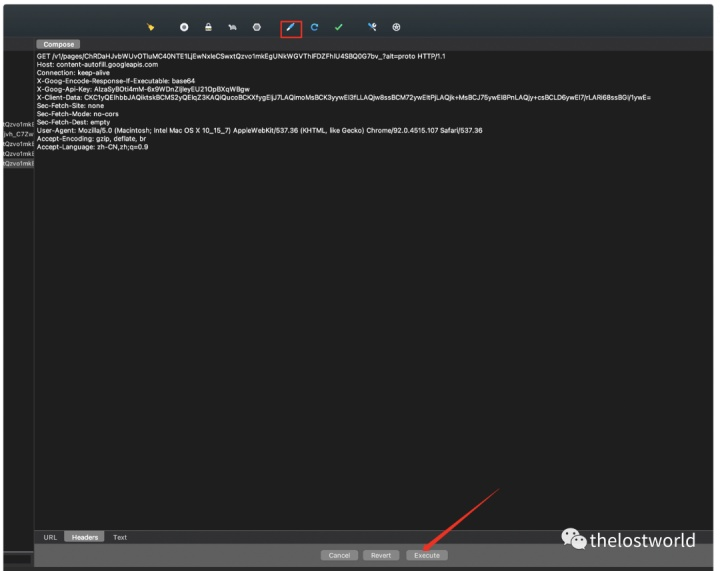Click the Accept-Encoding: gzip, deflate, br line

point(91,139)
